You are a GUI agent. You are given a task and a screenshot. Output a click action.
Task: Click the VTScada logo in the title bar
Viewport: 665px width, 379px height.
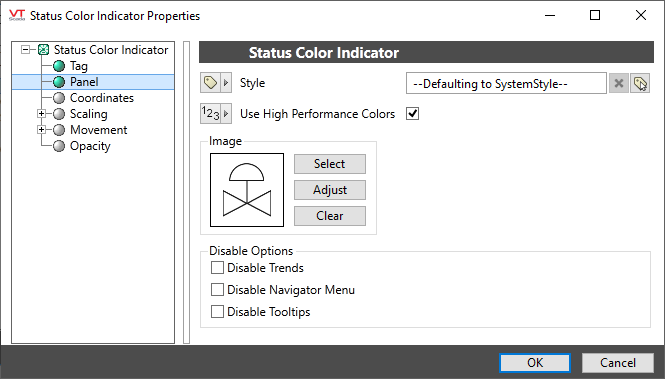[x=17, y=16]
